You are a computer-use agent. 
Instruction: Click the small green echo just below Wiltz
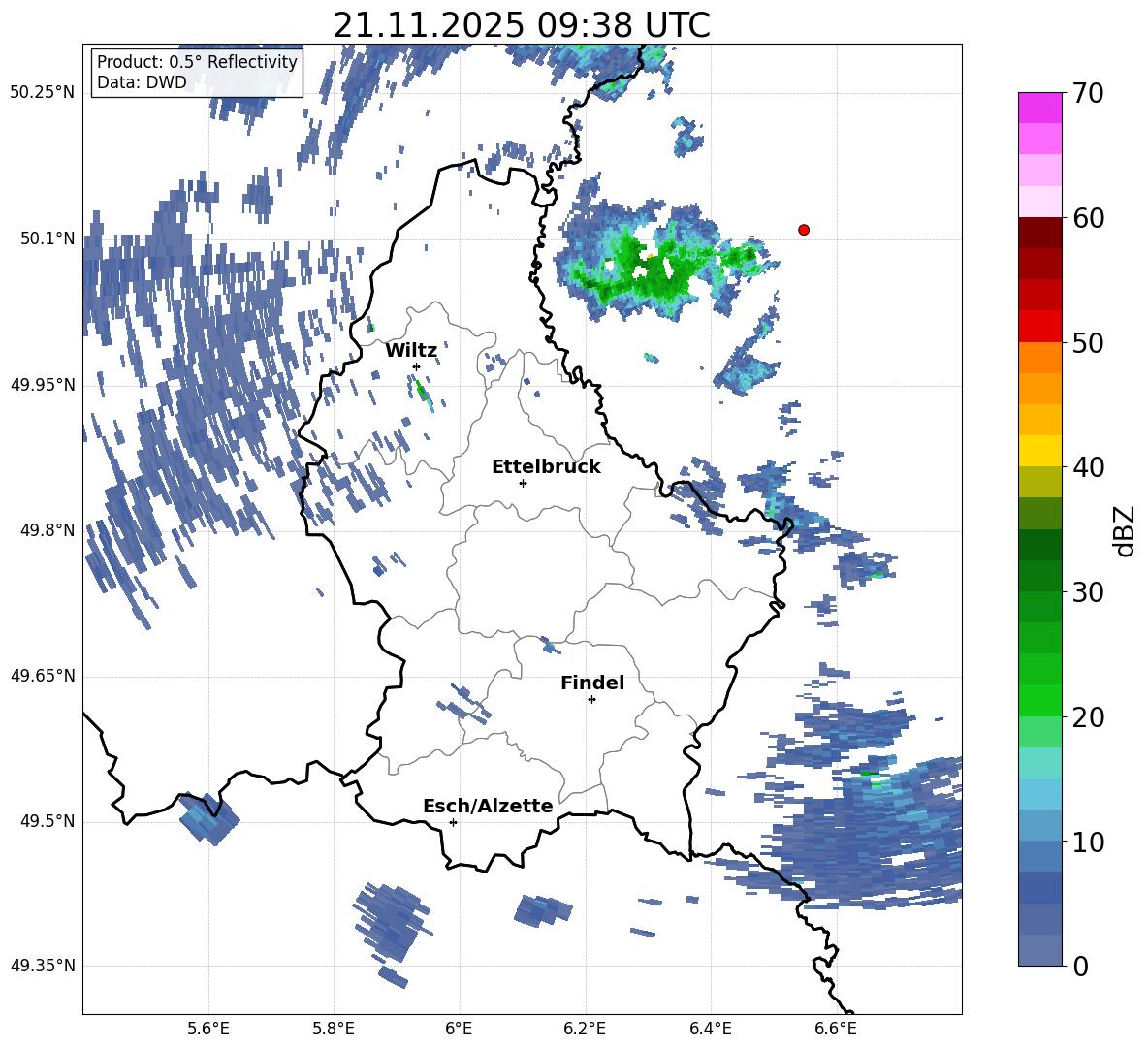[423, 393]
